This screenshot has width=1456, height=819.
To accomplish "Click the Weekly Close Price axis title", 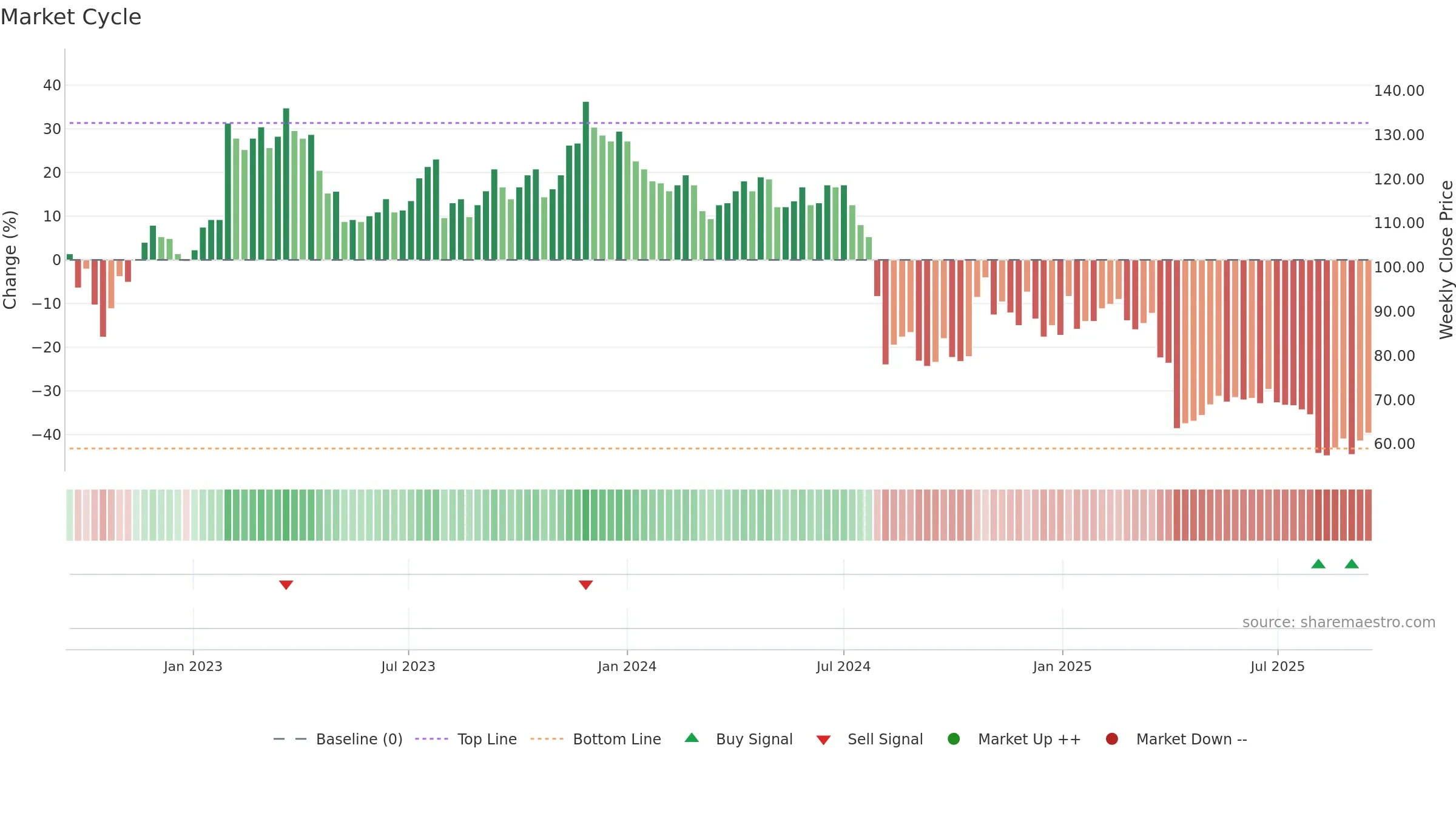I will 1446,260.
